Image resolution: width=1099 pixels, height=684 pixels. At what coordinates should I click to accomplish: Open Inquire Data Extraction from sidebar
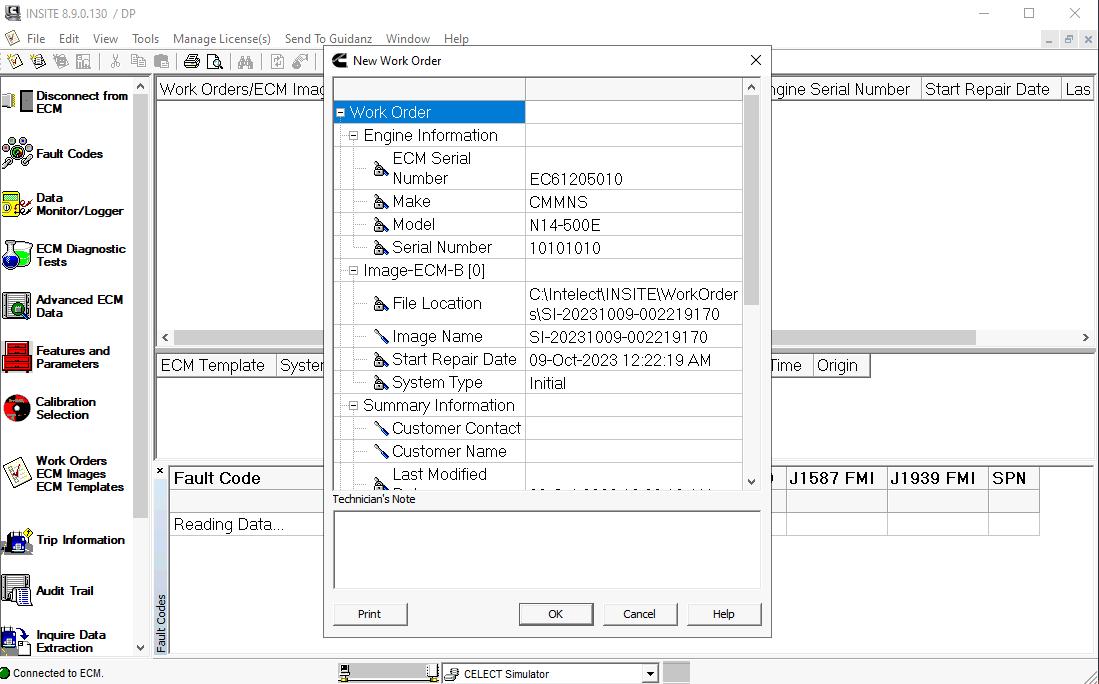[55, 641]
